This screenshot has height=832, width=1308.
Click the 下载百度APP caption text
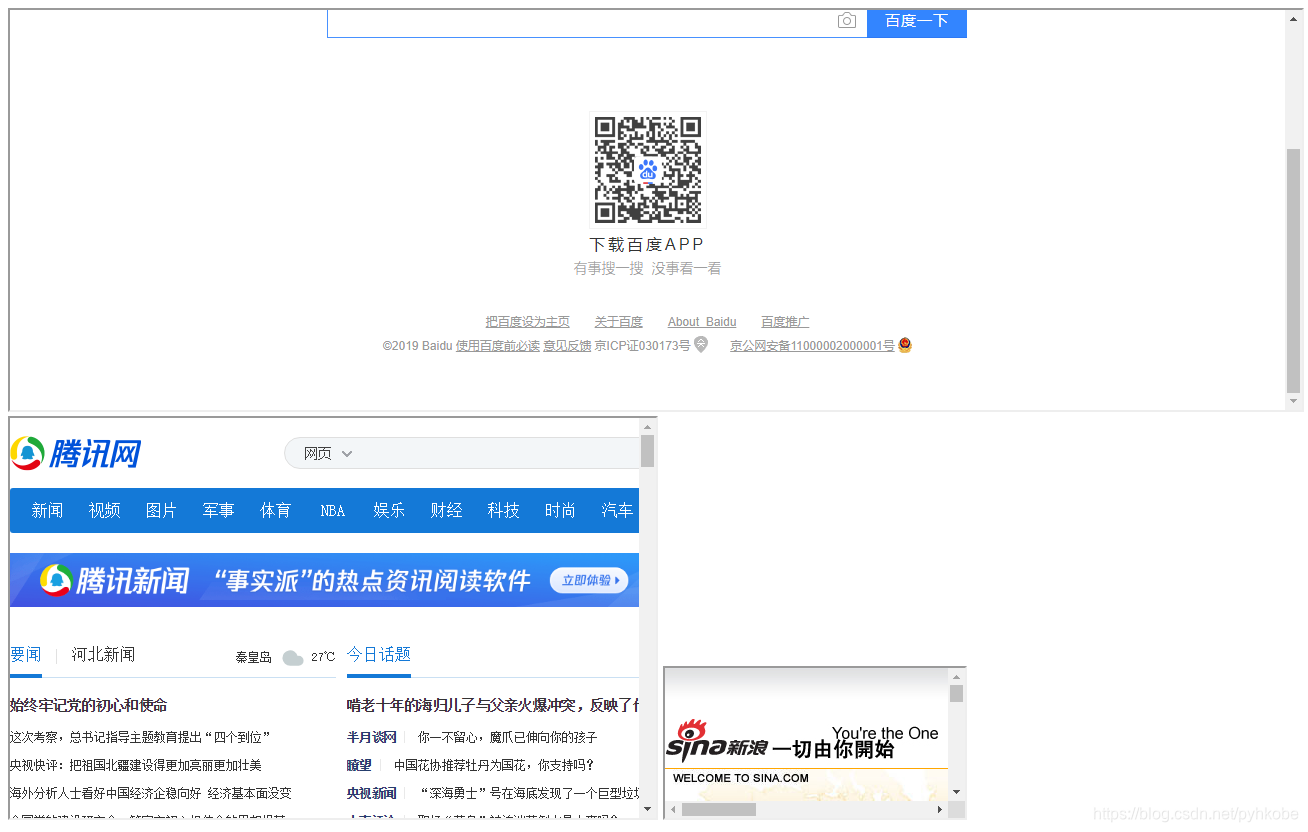[x=647, y=245]
